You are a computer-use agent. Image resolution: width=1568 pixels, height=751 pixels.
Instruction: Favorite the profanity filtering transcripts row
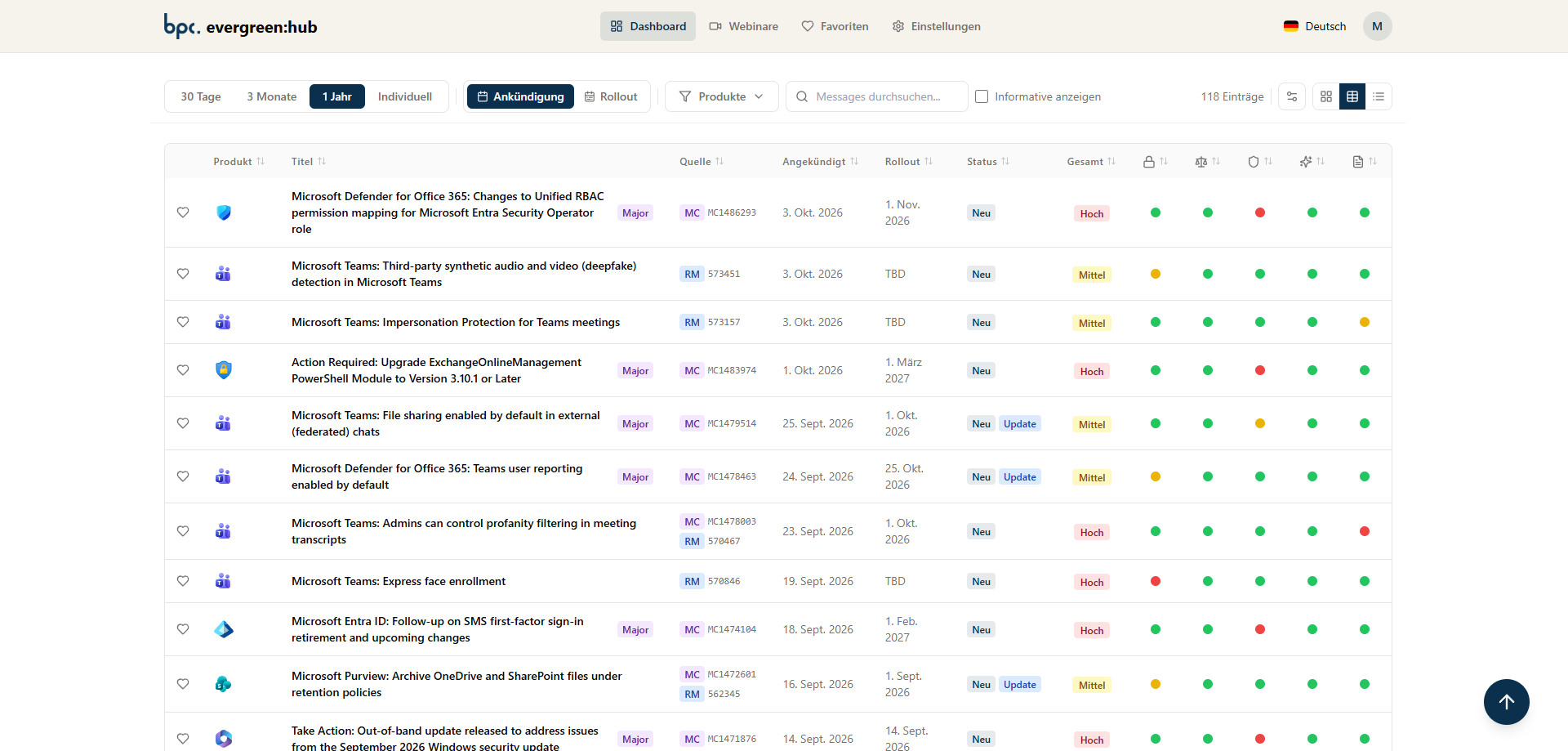pos(183,531)
